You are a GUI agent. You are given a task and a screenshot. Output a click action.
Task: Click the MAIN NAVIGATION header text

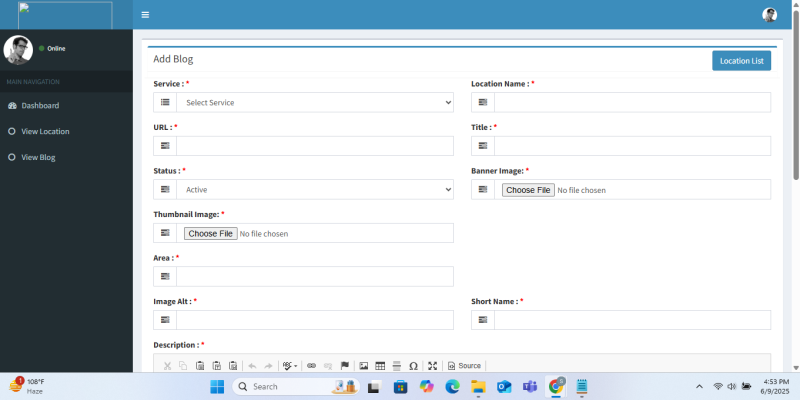pyautogui.click(x=33, y=82)
